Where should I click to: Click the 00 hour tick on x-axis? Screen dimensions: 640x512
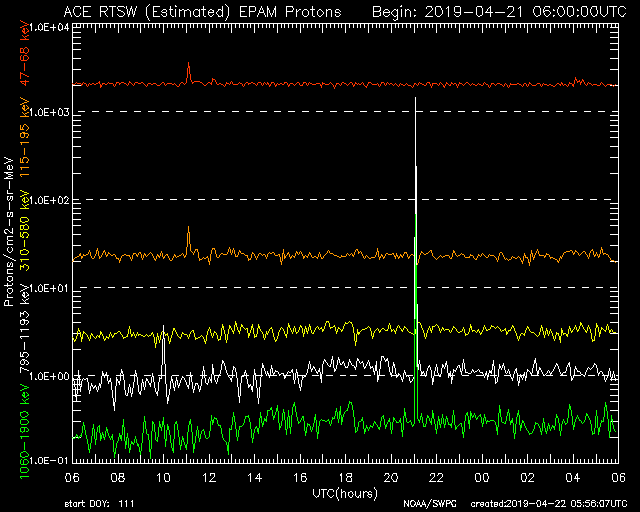481,477
